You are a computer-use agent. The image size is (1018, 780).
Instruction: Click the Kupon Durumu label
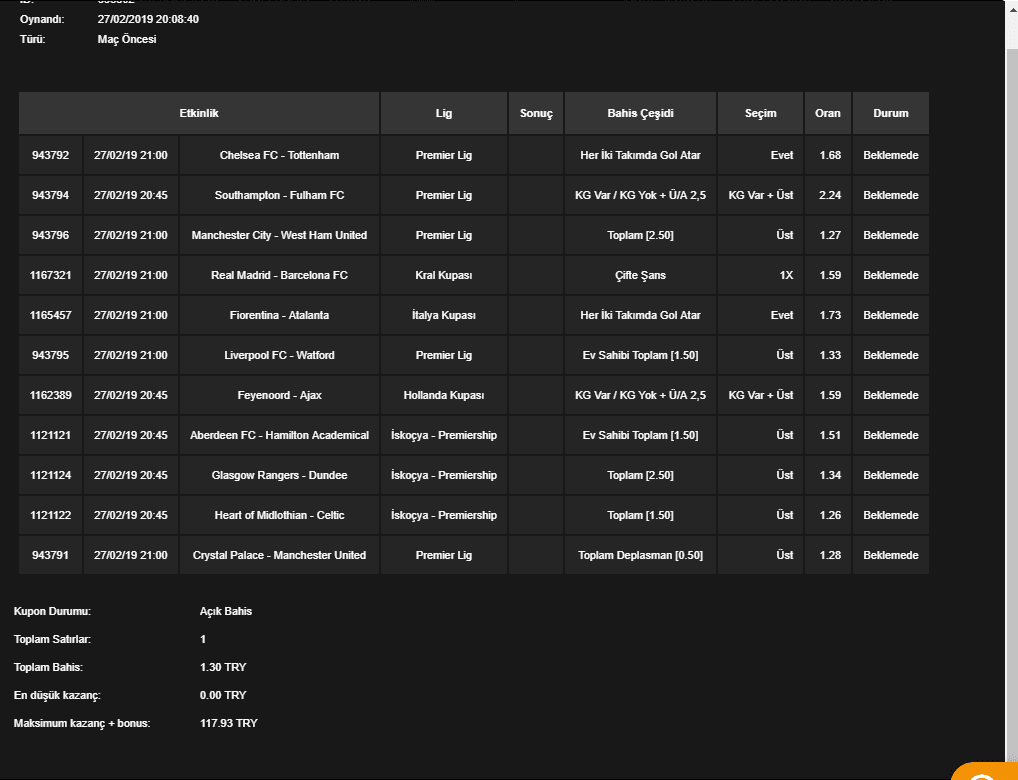click(x=52, y=611)
